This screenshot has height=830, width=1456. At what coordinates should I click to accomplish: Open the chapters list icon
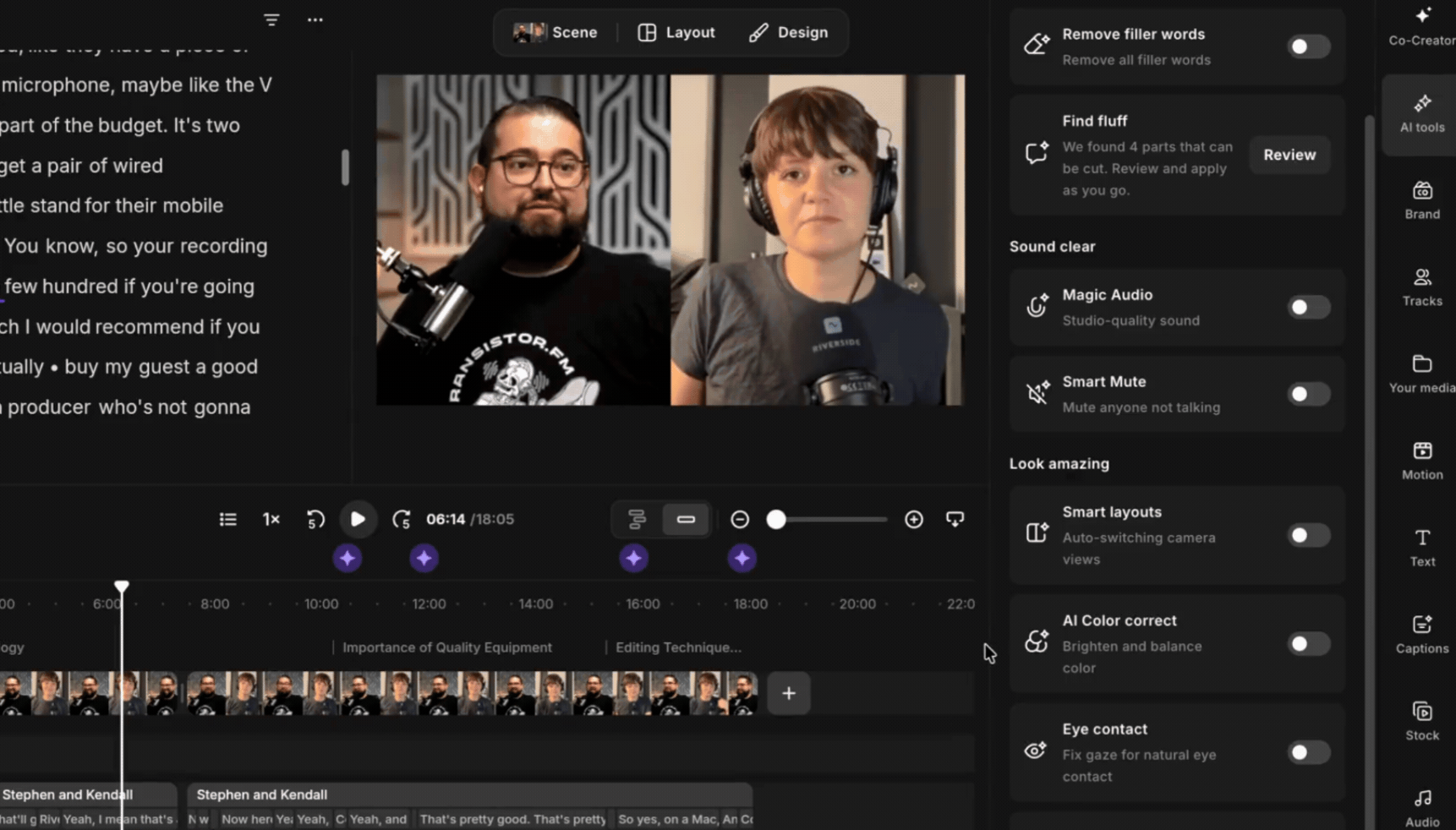coord(227,519)
